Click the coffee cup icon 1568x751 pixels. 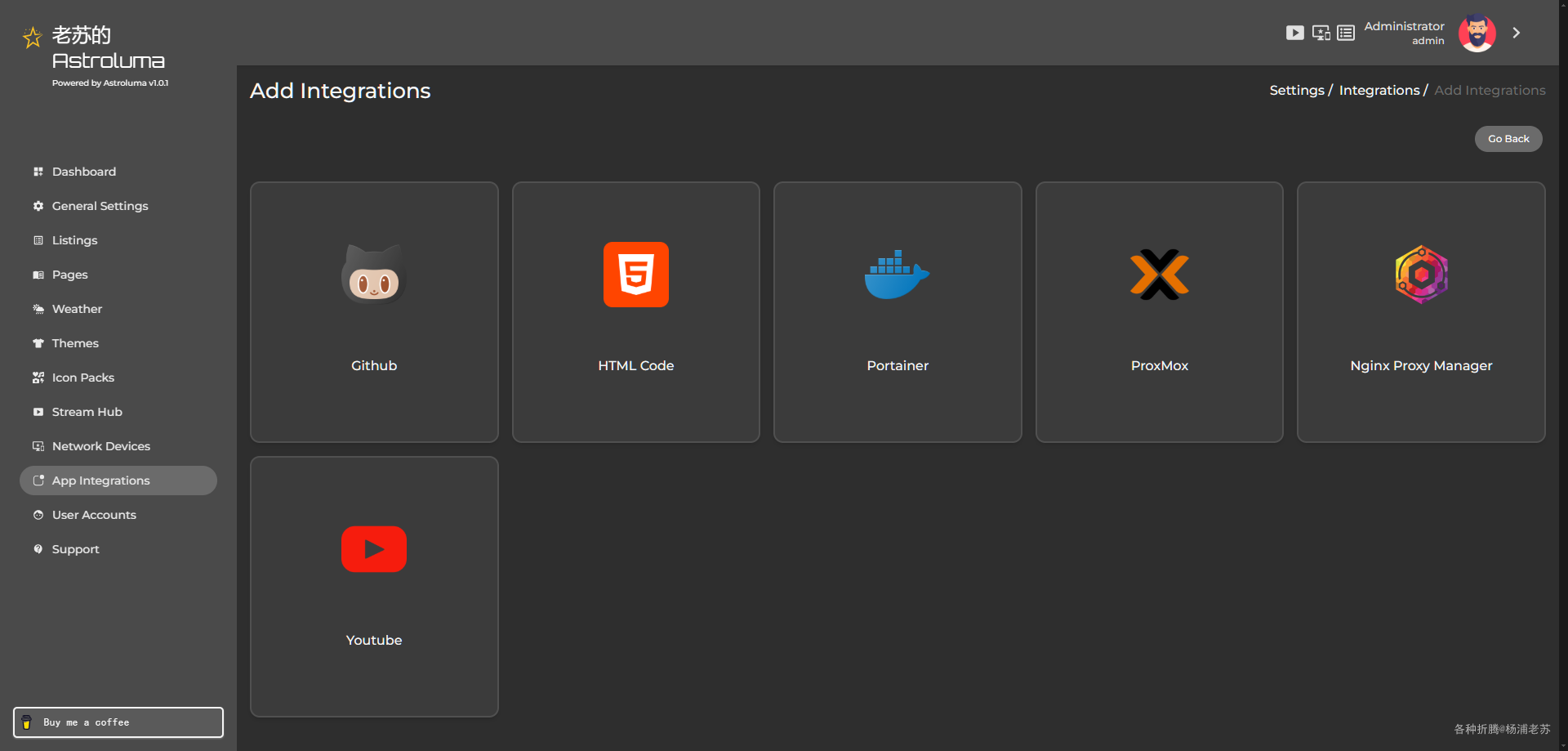[x=26, y=722]
